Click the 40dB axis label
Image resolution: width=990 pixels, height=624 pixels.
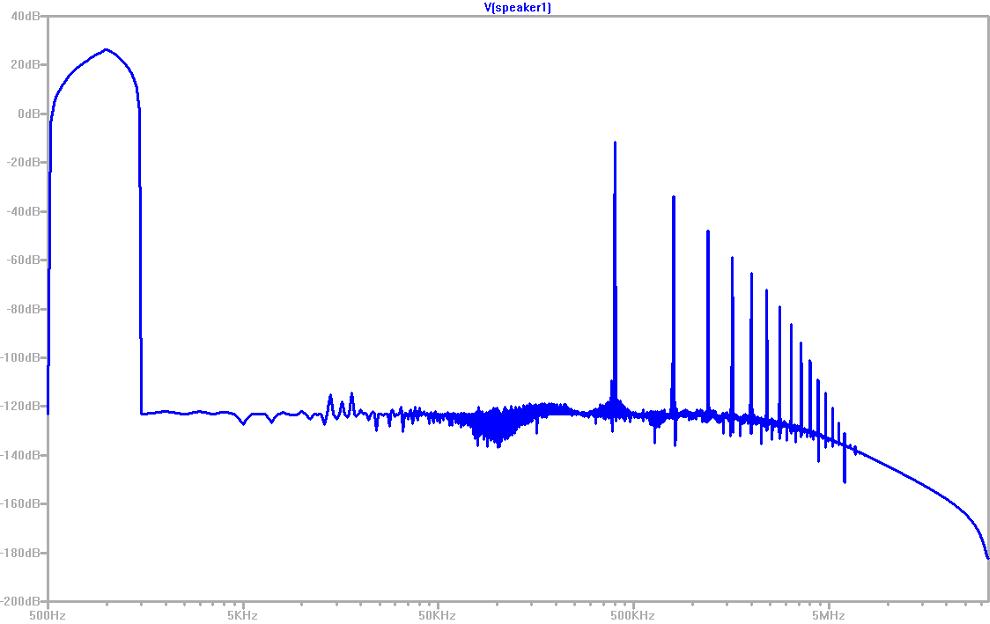(26, 16)
